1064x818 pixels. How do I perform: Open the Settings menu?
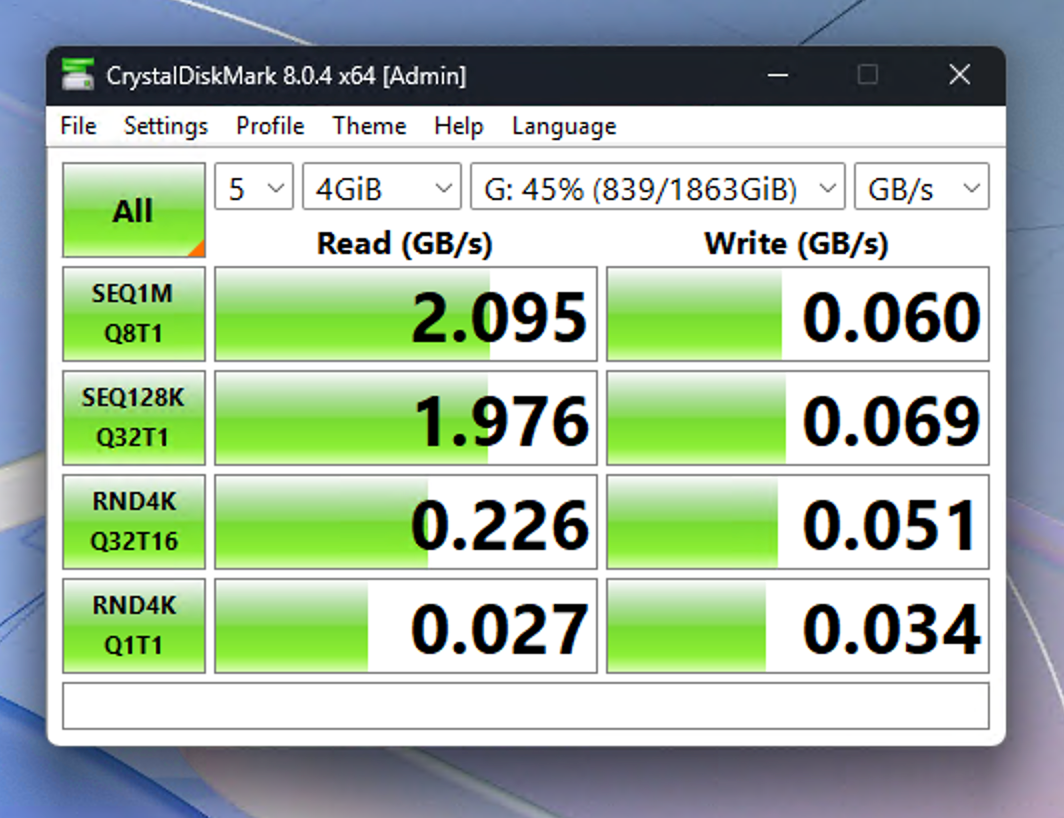(x=166, y=126)
